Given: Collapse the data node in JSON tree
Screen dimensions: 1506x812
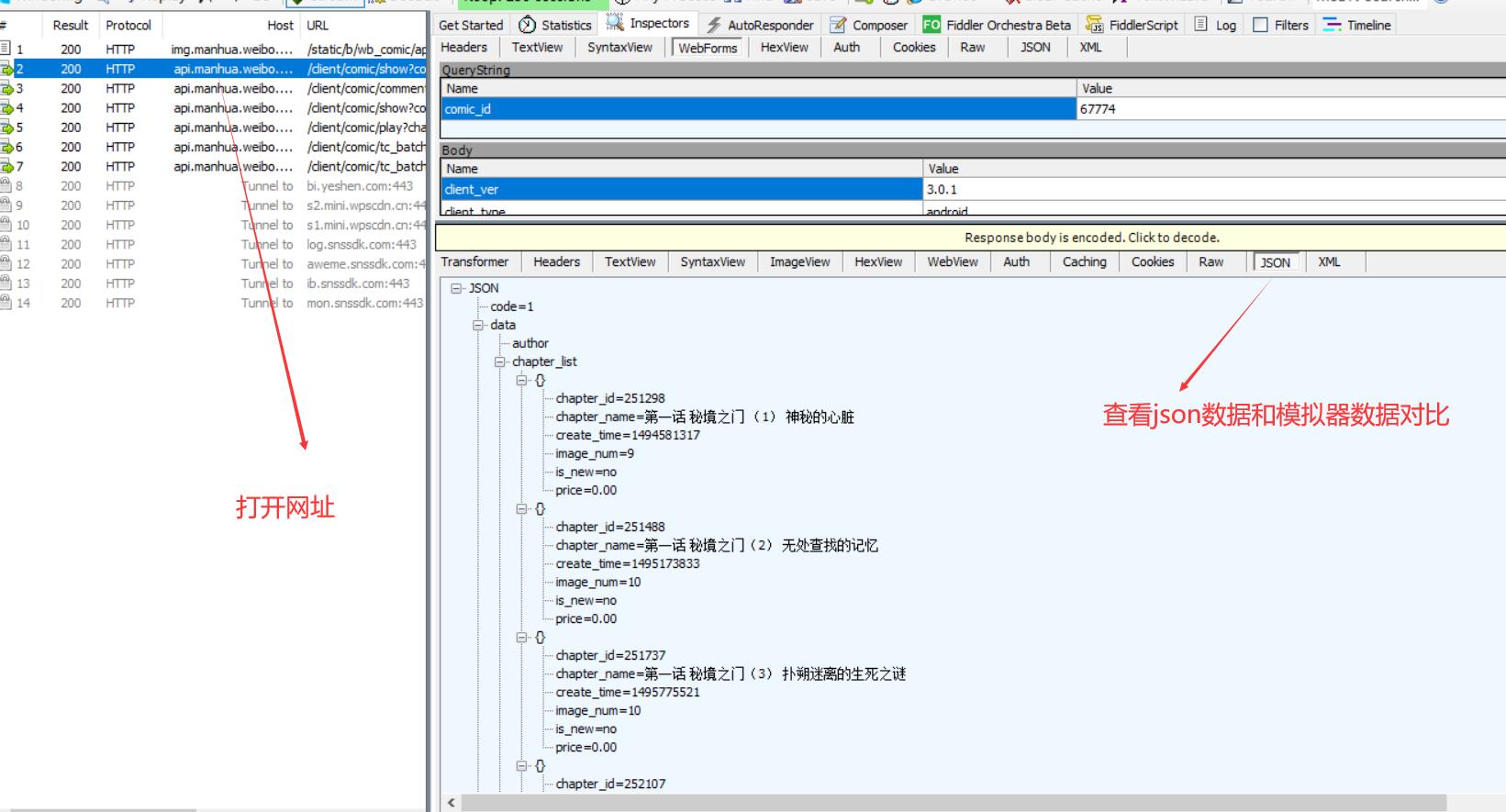Looking at the screenshot, I should tap(478, 325).
